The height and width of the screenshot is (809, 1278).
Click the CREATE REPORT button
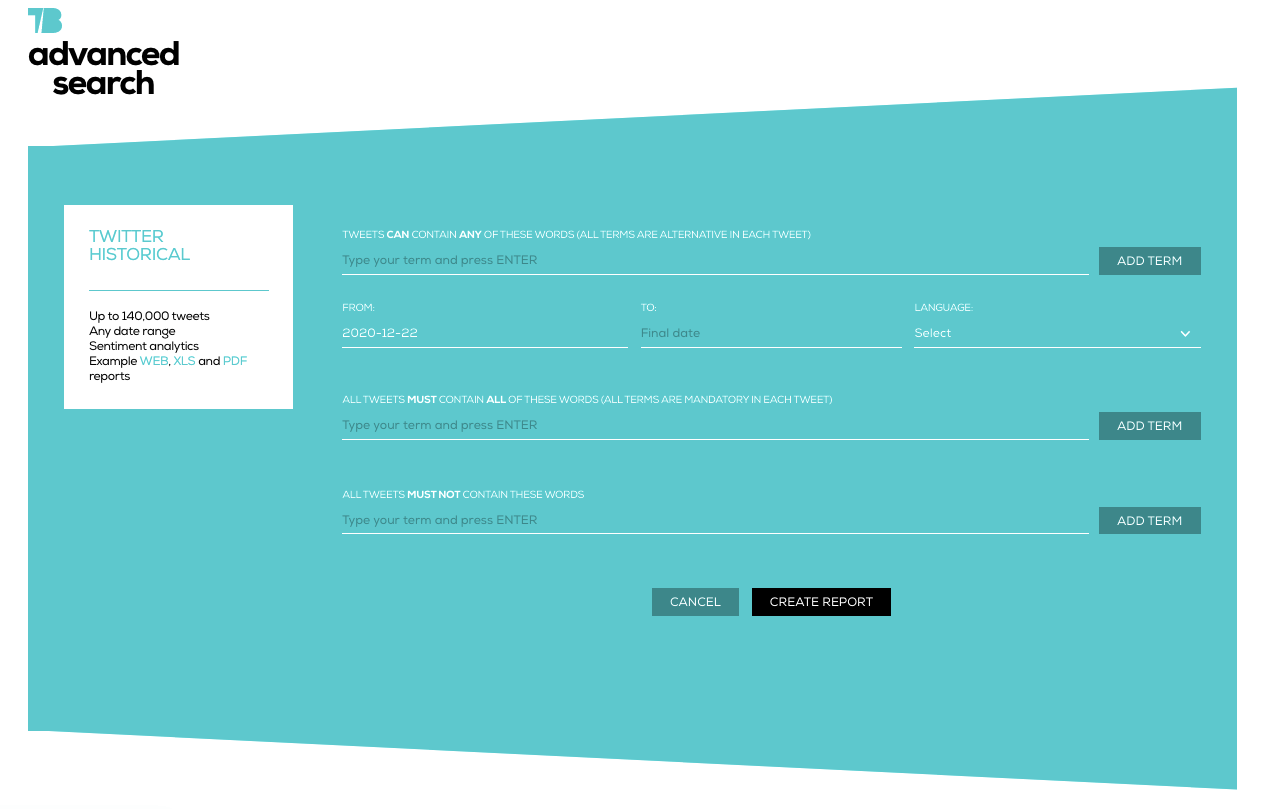821,602
